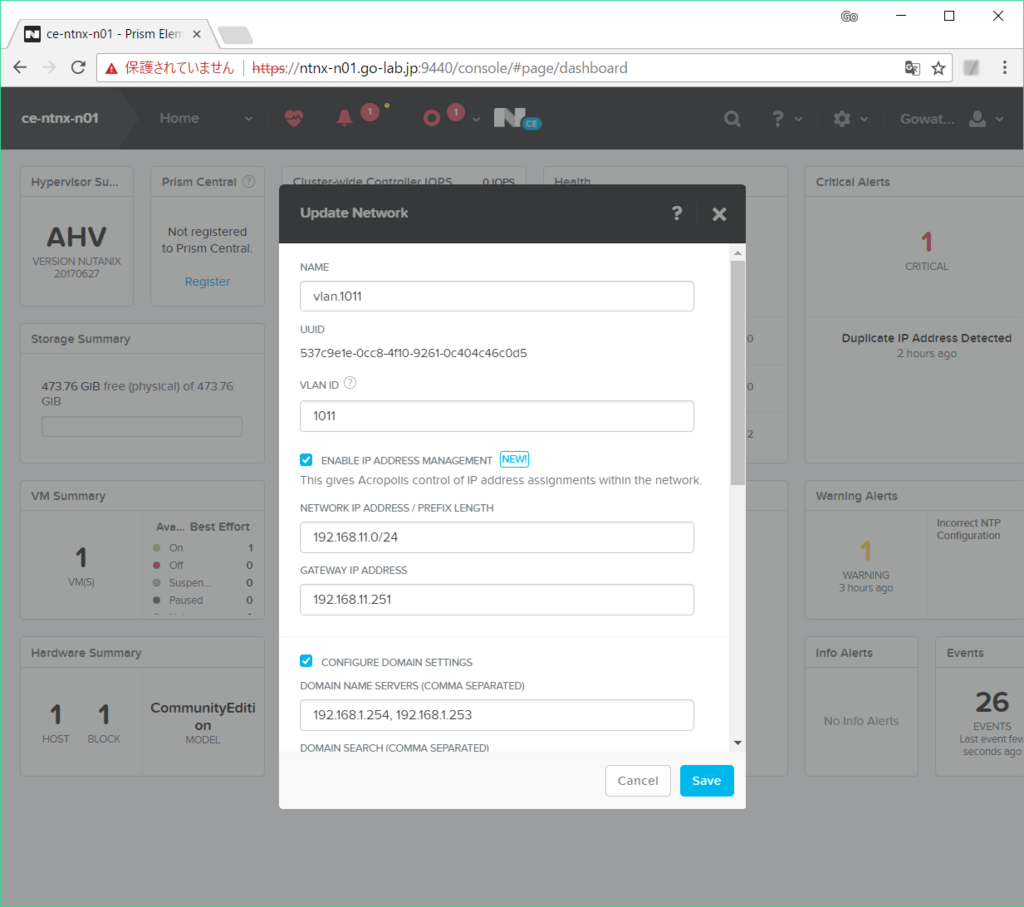Toggle Configure Domain Settings checkbox
The image size is (1024, 907).
coord(306,661)
